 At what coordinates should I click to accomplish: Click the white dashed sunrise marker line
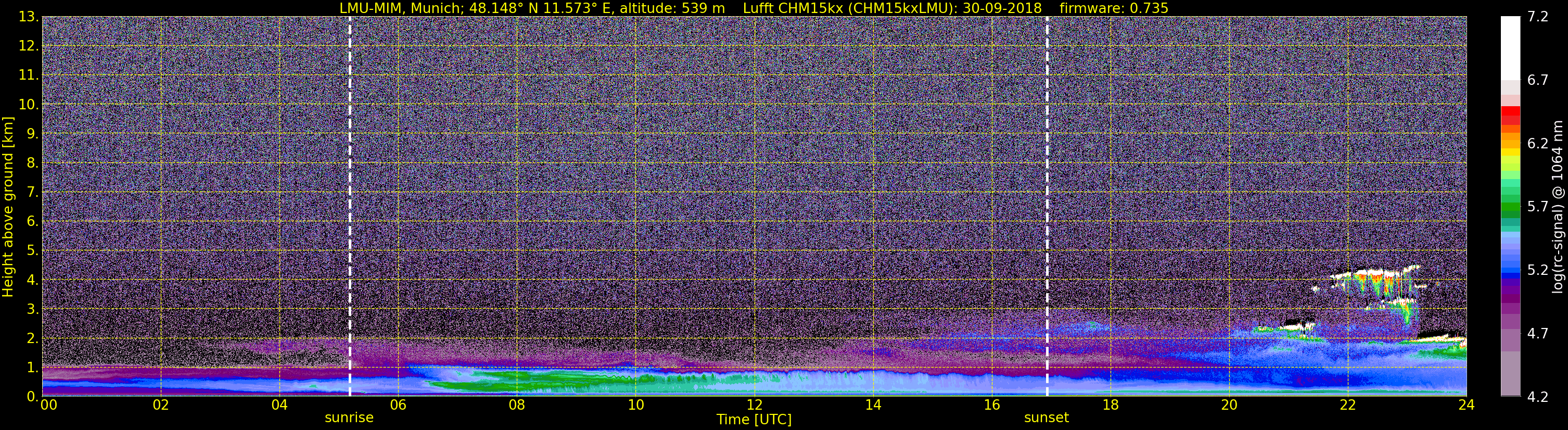tap(350, 206)
